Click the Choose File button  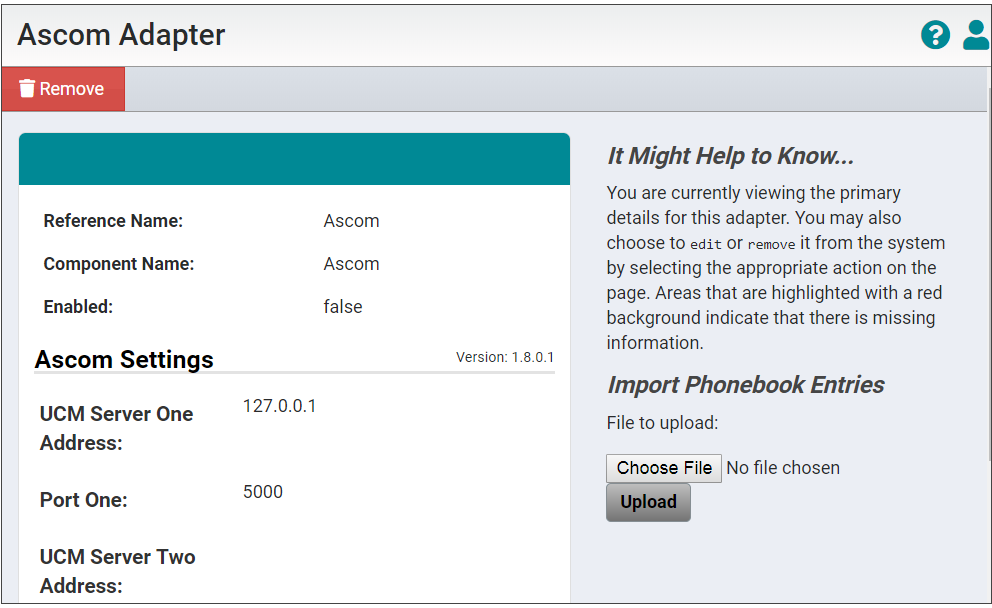coord(663,468)
